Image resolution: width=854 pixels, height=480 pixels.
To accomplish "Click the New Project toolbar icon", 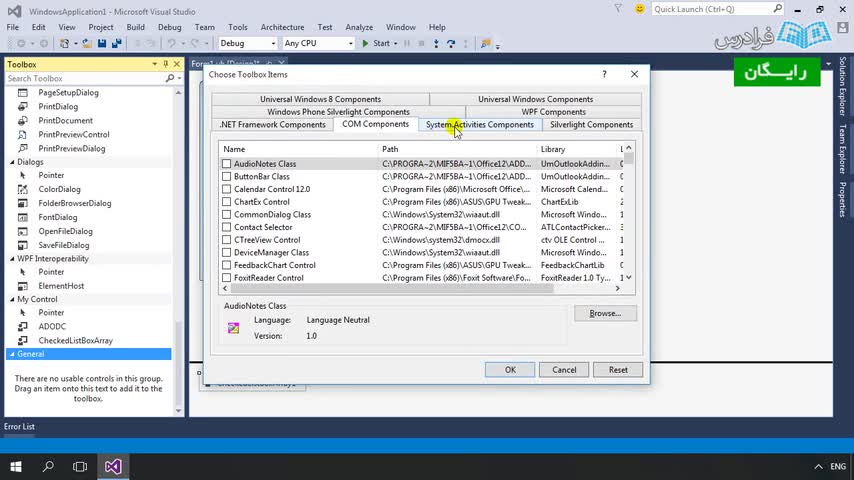I will (64, 43).
